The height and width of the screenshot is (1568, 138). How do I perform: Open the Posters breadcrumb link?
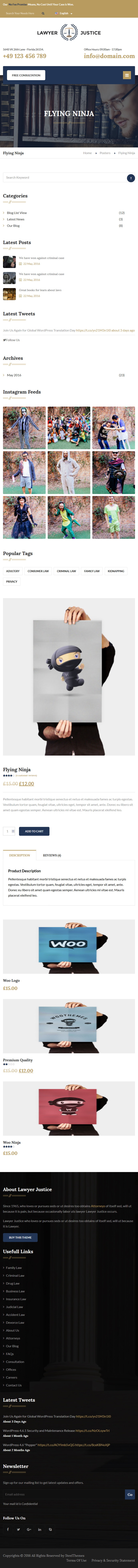tap(105, 153)
